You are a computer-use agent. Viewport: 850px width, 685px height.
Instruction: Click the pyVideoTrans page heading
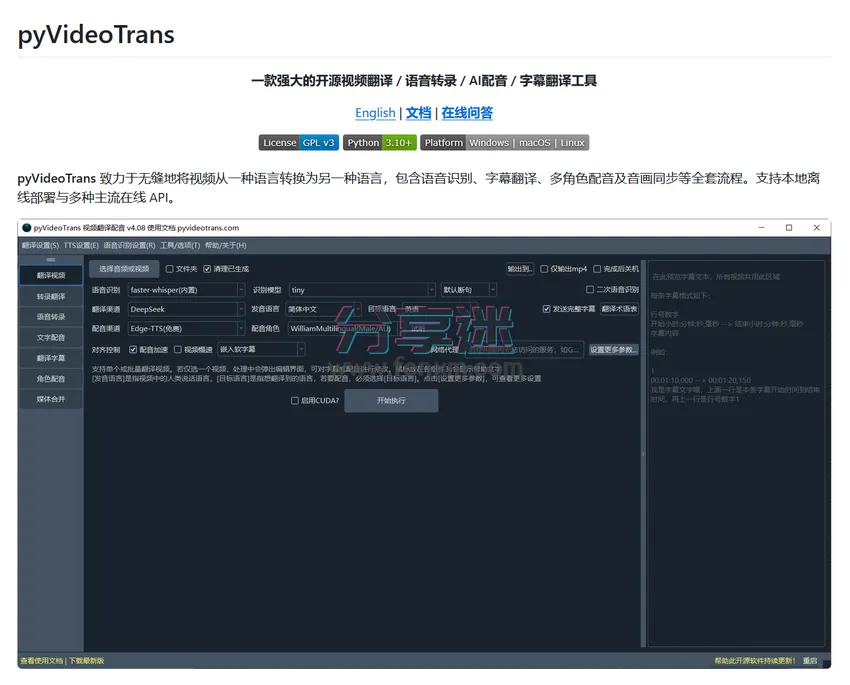coord(96,35)
